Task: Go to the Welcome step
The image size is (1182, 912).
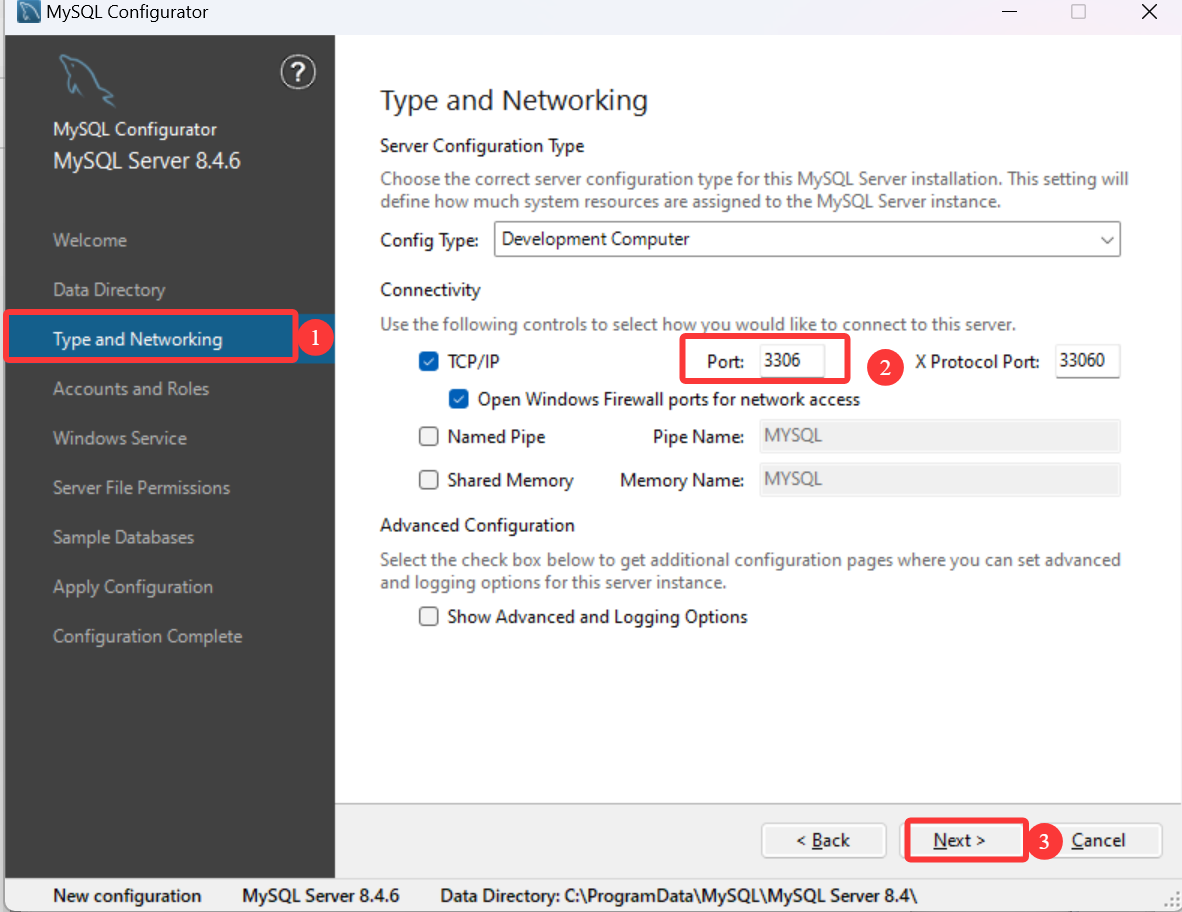Action: point(90,240)
